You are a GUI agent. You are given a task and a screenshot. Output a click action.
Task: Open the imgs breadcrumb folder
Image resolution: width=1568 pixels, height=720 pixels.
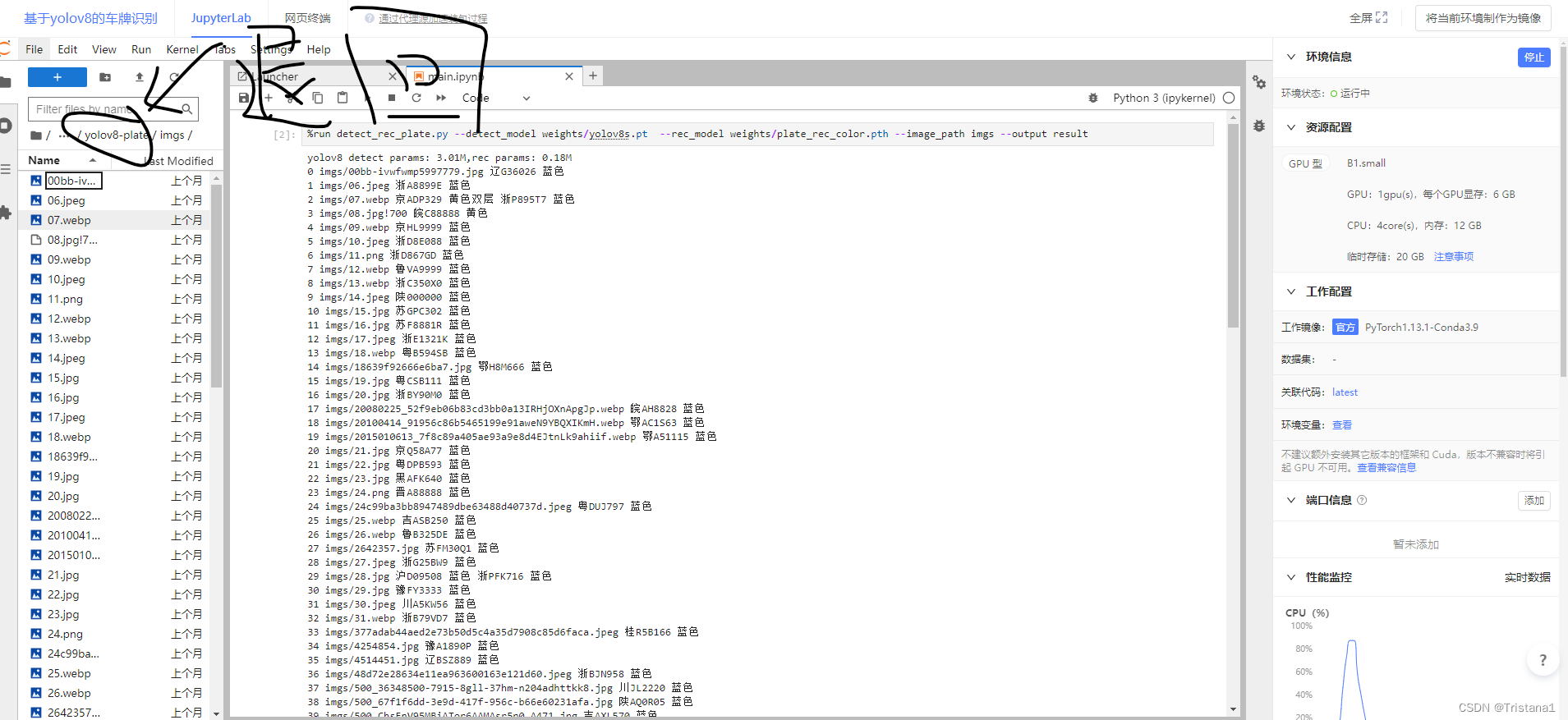point(172,135)
